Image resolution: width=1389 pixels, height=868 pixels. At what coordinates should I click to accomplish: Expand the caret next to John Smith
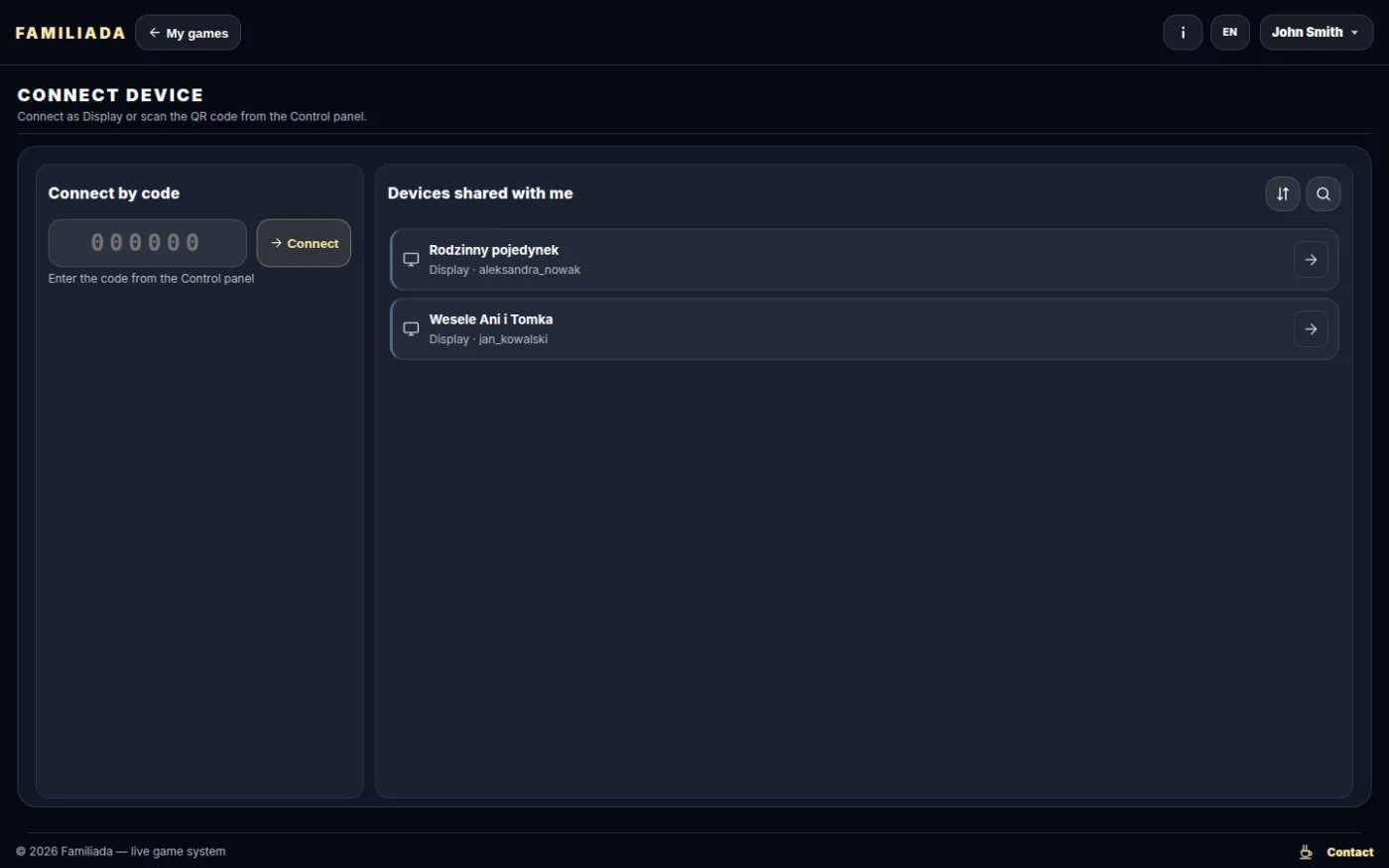point(1354,33)
